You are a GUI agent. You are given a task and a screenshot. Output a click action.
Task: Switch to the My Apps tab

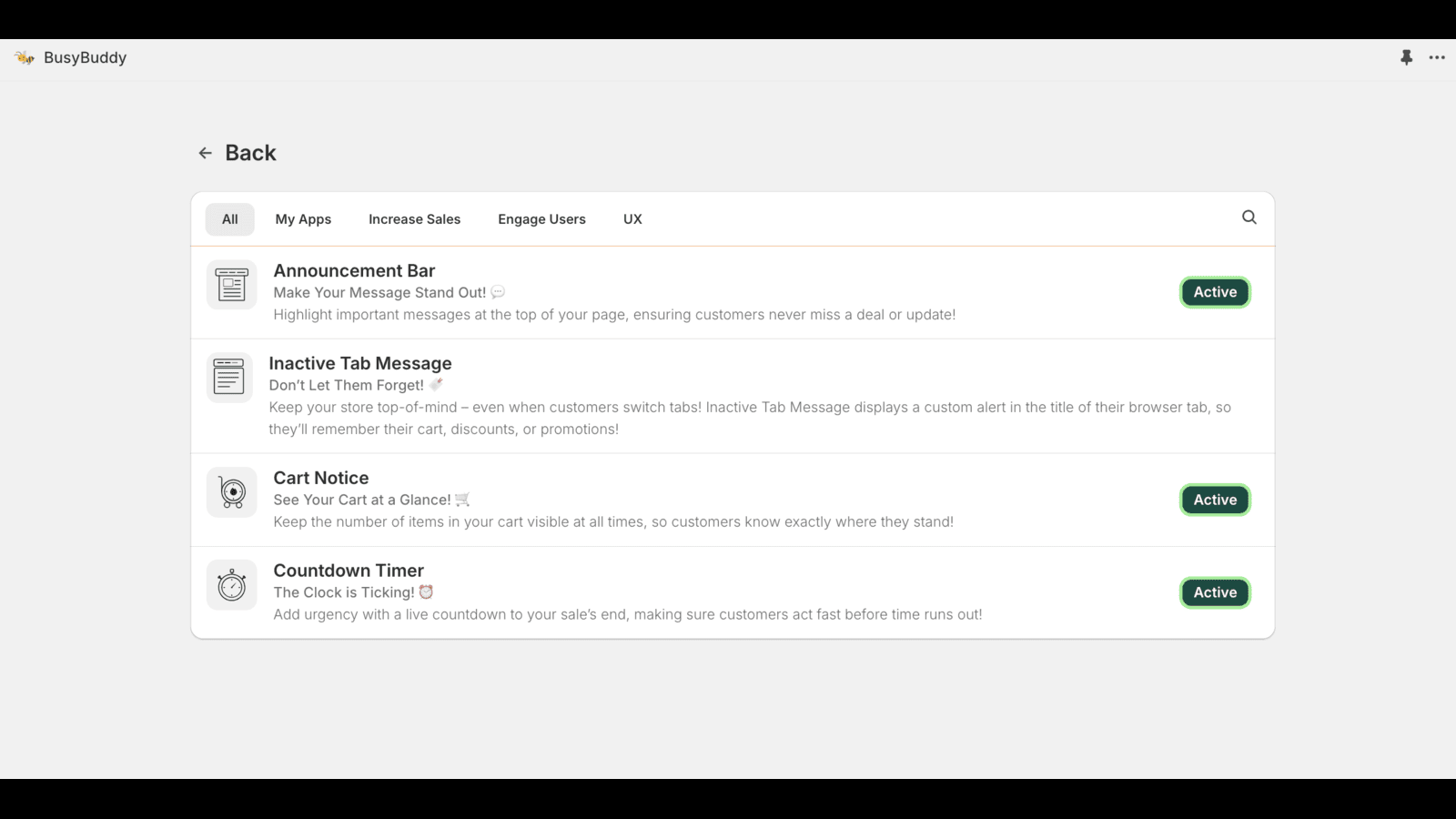point(303,218)
